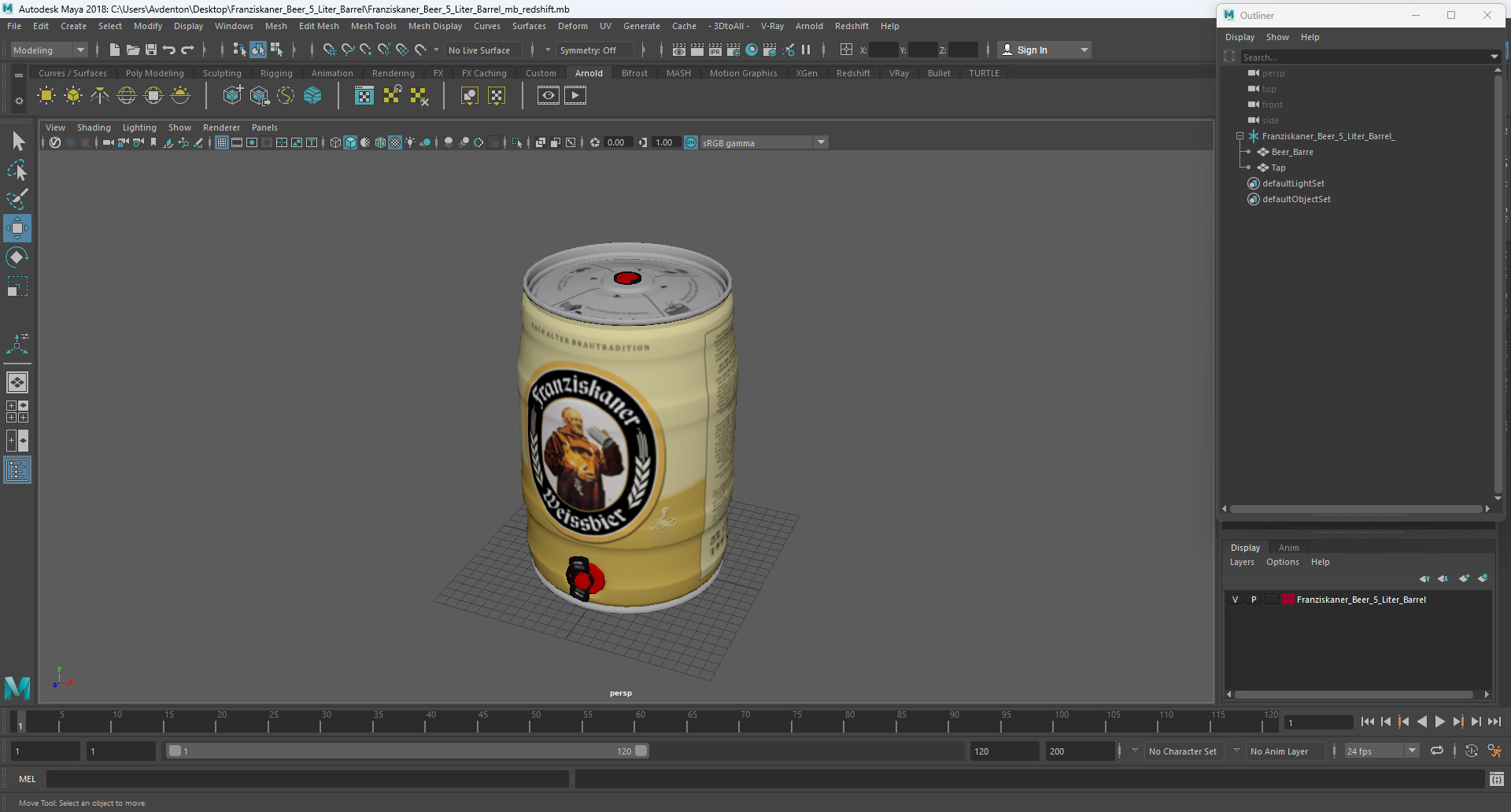Switch to the Anim layer tab
The height and width of the screenshot is (812, 1511).
pos(1289,548)
